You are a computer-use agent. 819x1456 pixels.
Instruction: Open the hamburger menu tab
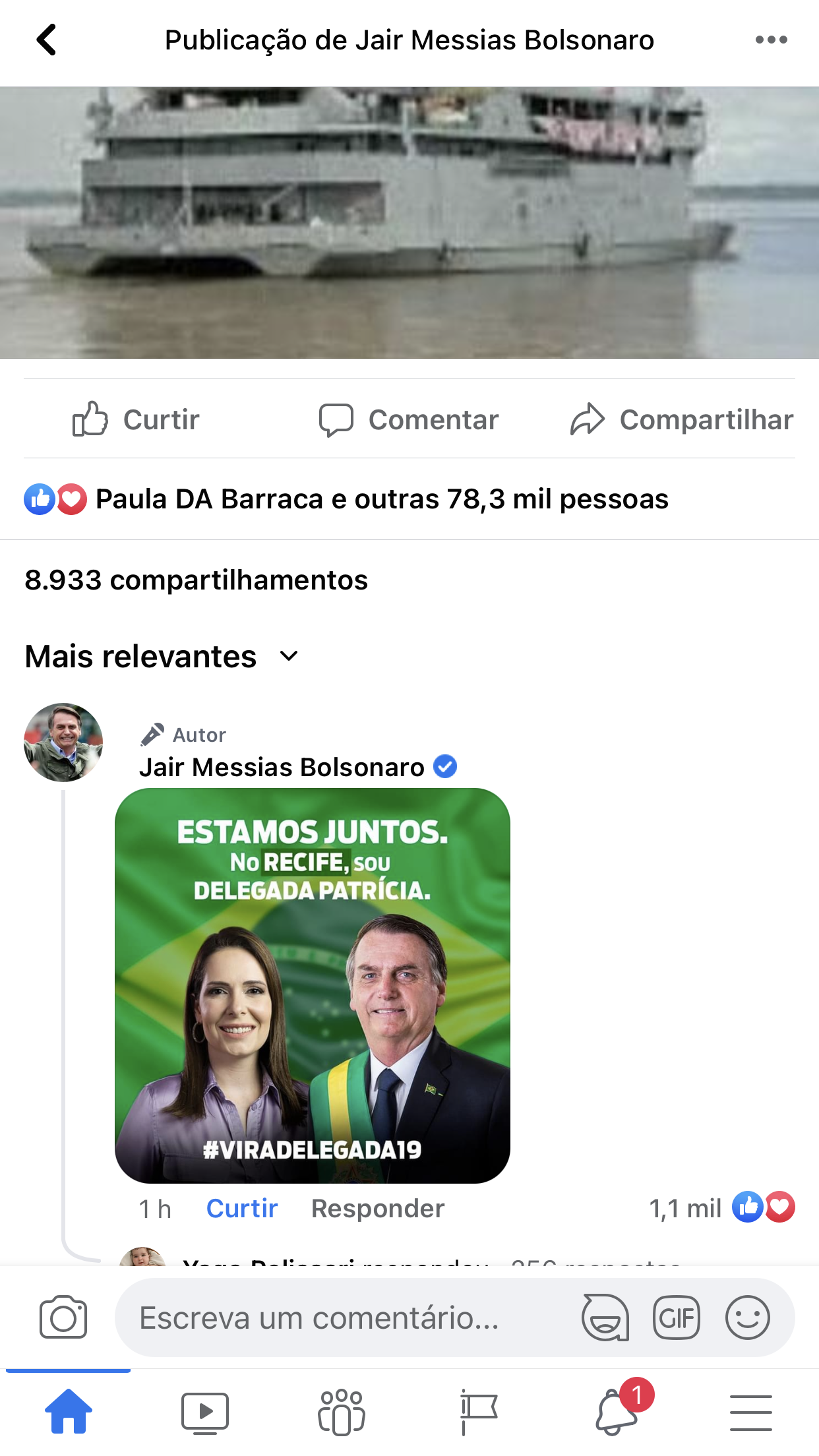[x=750, y=1412]
